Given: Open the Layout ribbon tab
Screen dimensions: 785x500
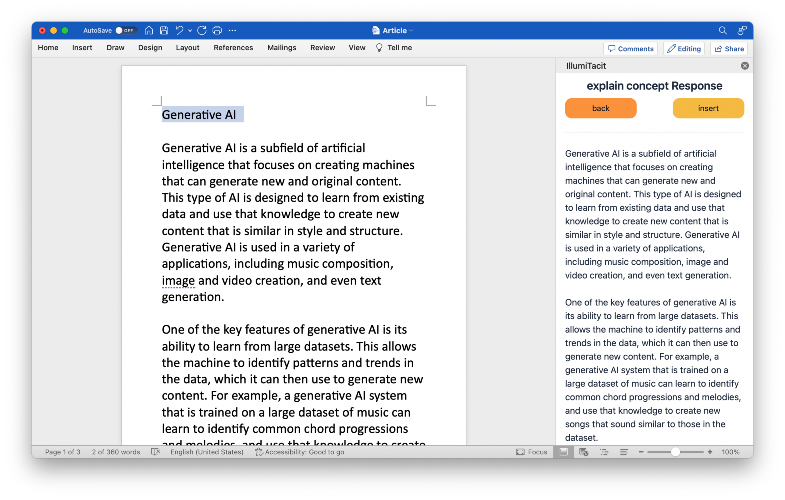Looking at the screenshot, I should (x=187, y=48).
